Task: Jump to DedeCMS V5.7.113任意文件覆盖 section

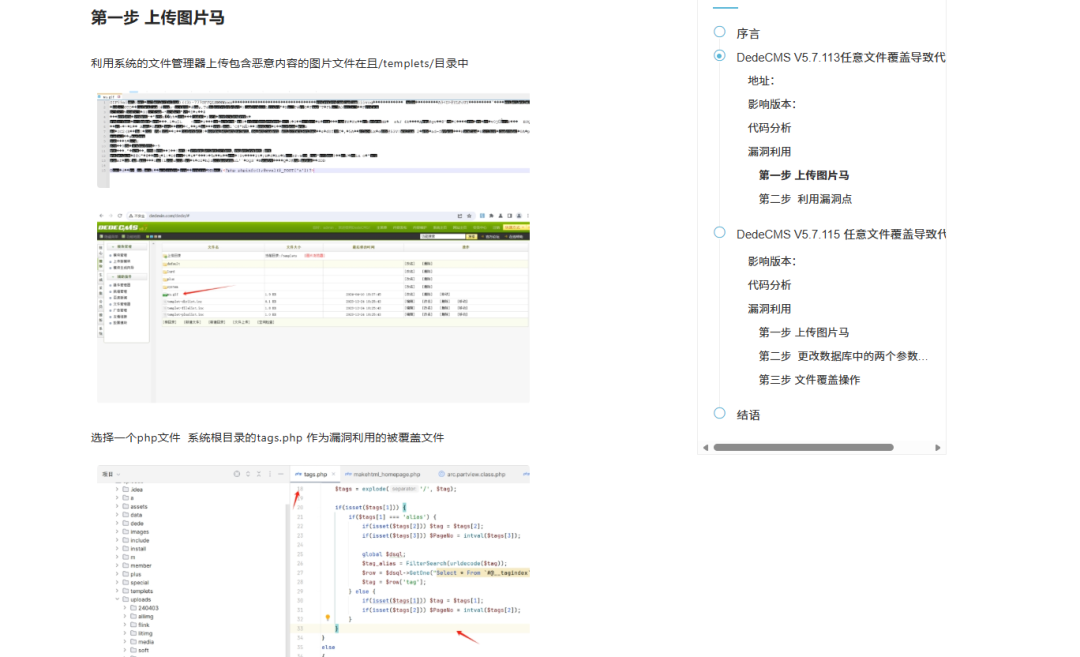Action: 840,57
